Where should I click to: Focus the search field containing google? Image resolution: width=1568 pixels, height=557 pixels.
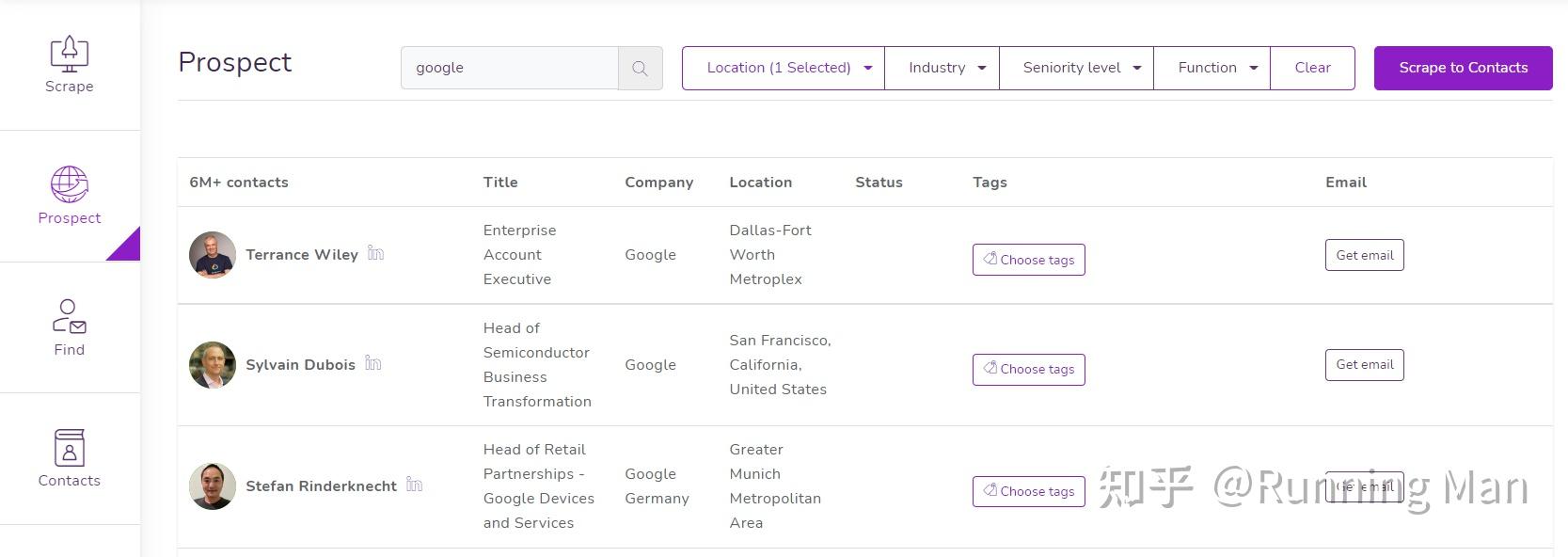[x=509, y=68]
